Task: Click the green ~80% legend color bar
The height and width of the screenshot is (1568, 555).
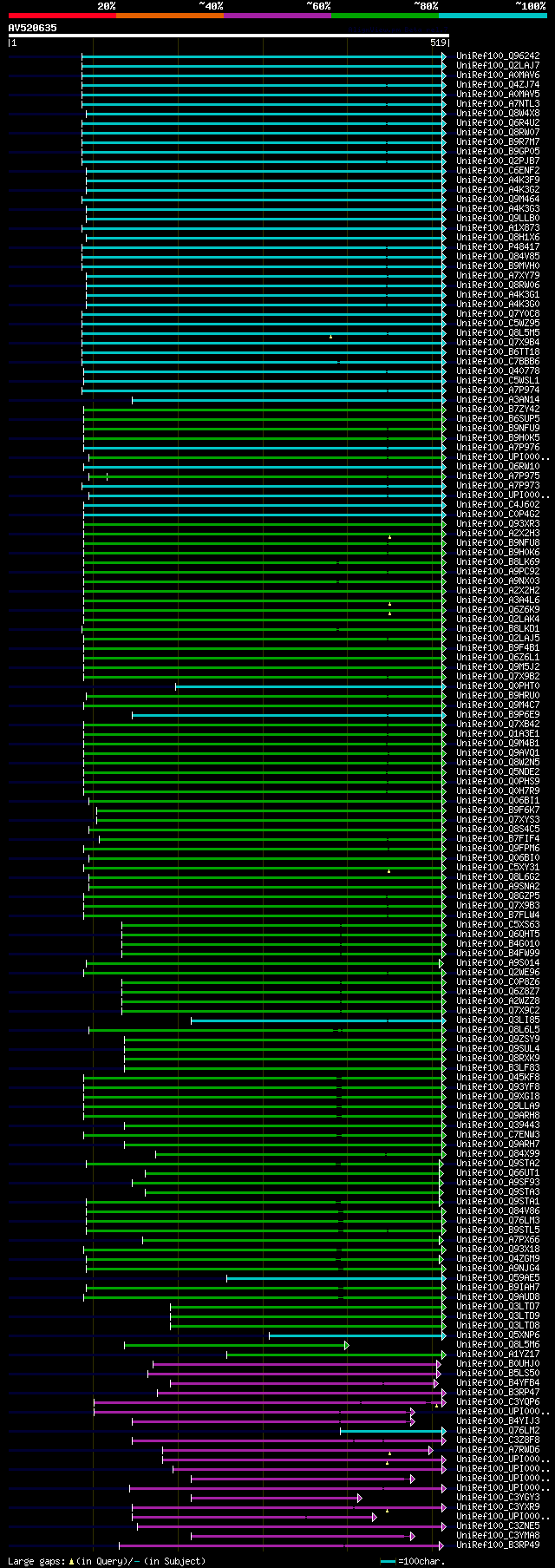Action: point(385,16)
